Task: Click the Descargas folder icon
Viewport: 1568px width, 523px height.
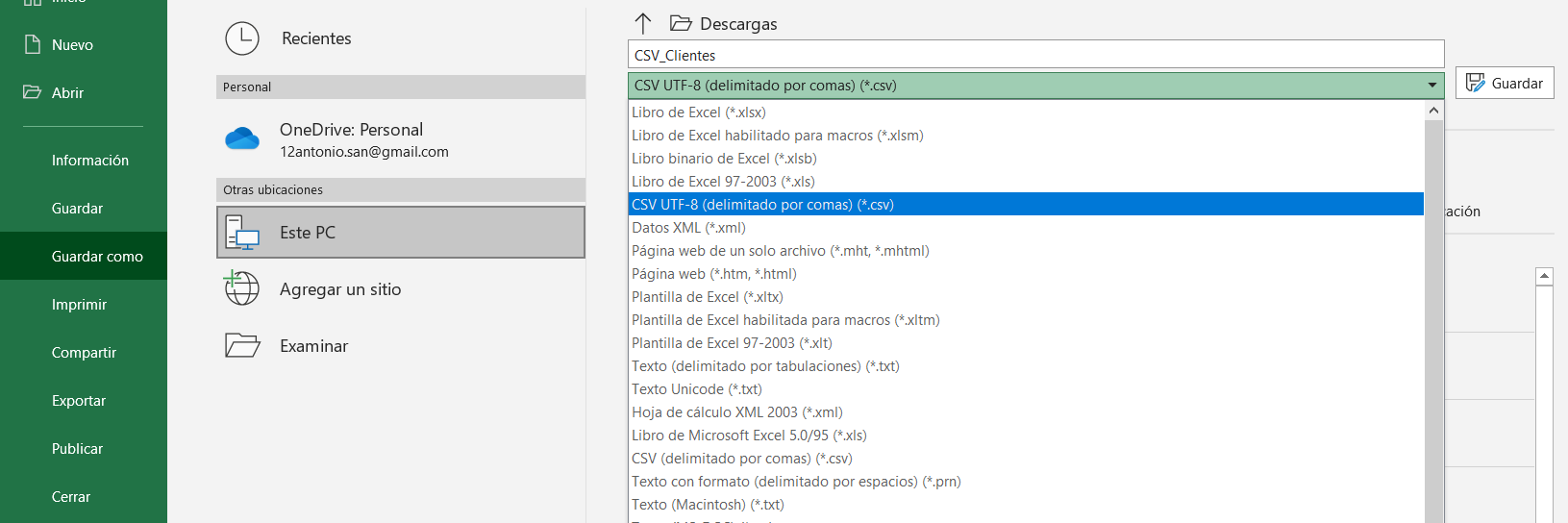Action: 681,23
